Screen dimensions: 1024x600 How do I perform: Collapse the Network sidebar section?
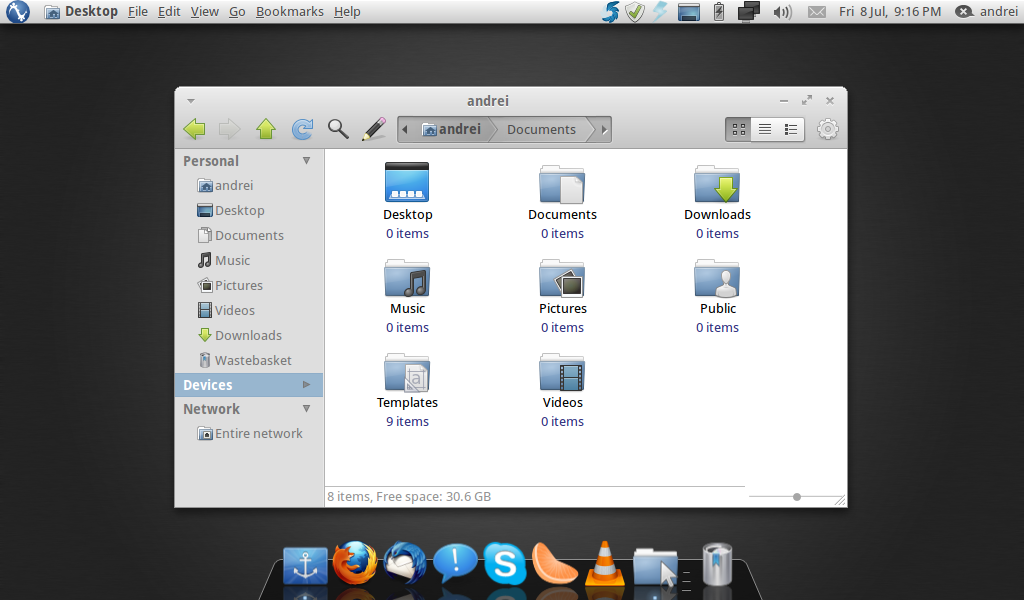(306, 409)
